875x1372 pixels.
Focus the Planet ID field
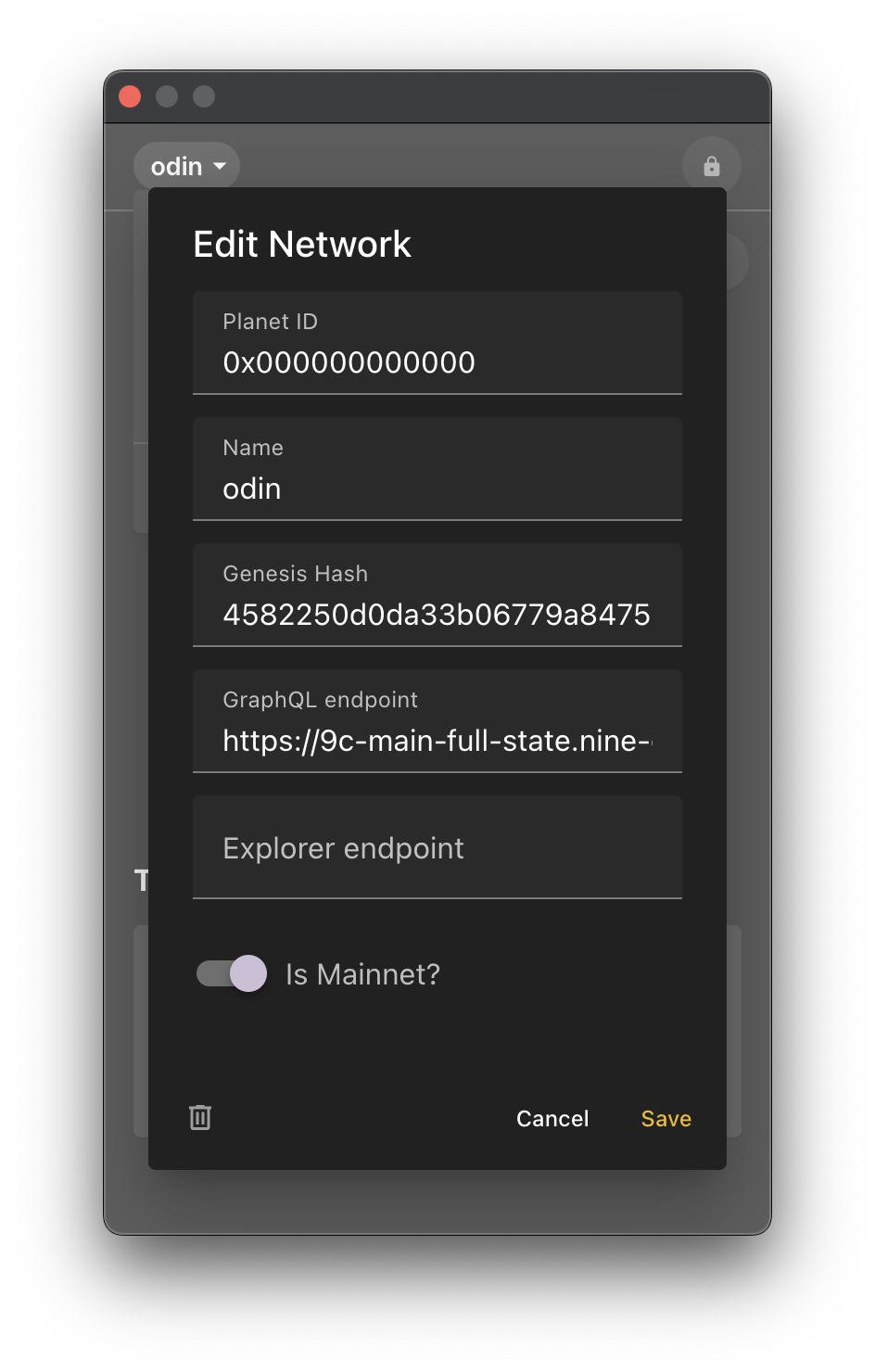pos(437,362)
